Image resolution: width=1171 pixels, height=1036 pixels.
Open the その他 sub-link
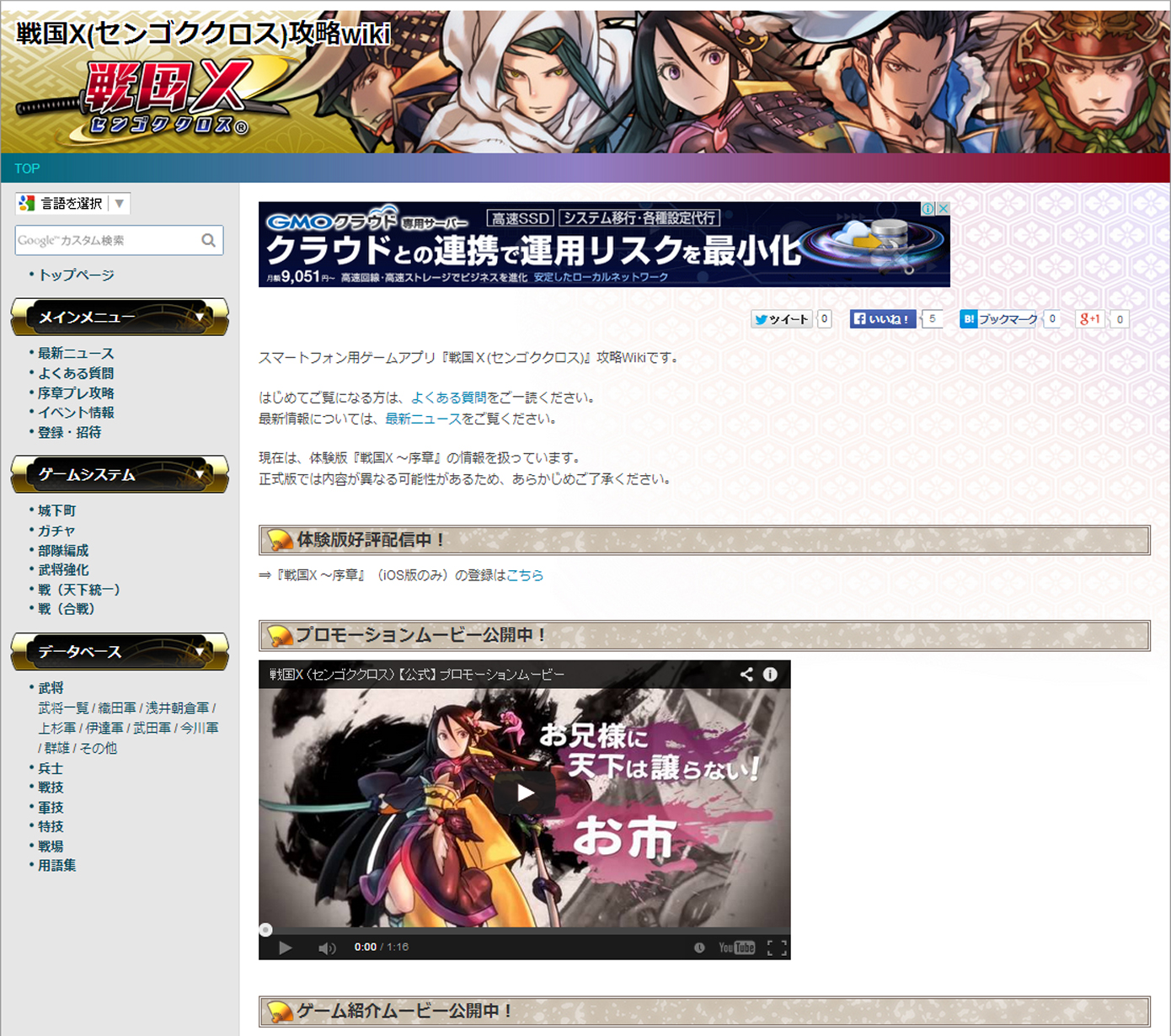(x=99, y=748)
